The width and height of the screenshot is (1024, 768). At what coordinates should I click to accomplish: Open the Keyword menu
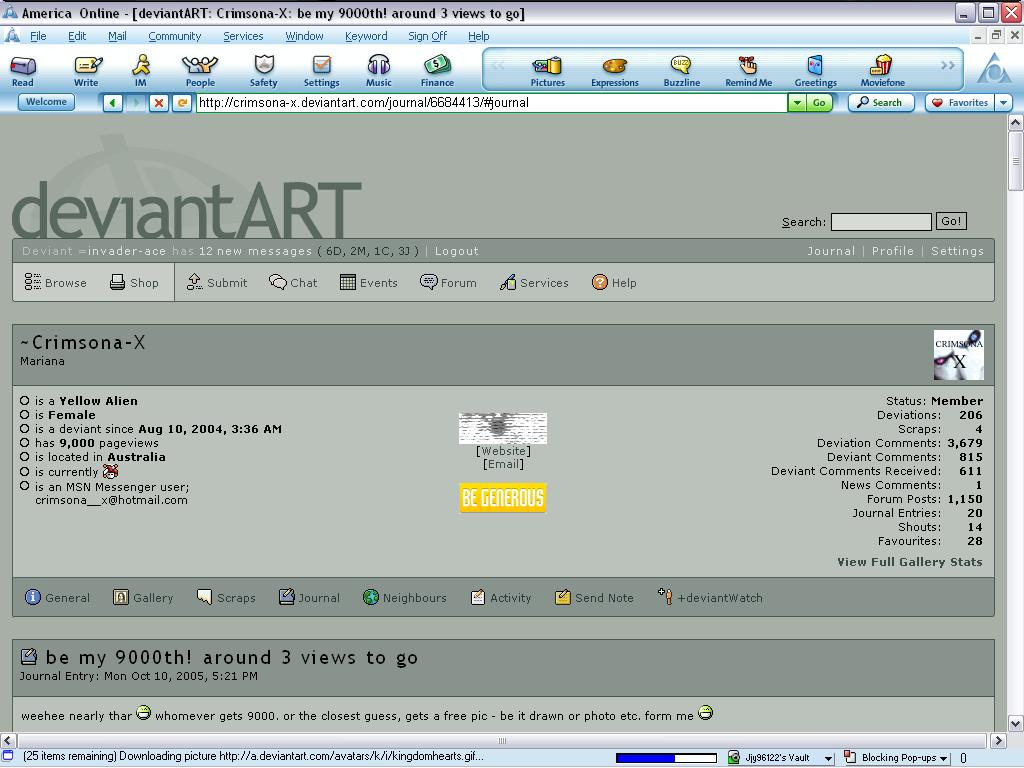366,36
